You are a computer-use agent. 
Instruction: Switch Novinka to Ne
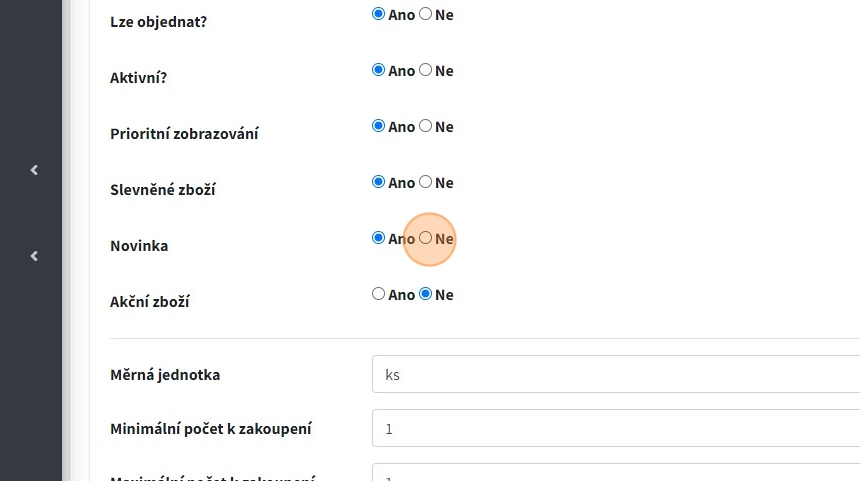(x=426, y=239)
